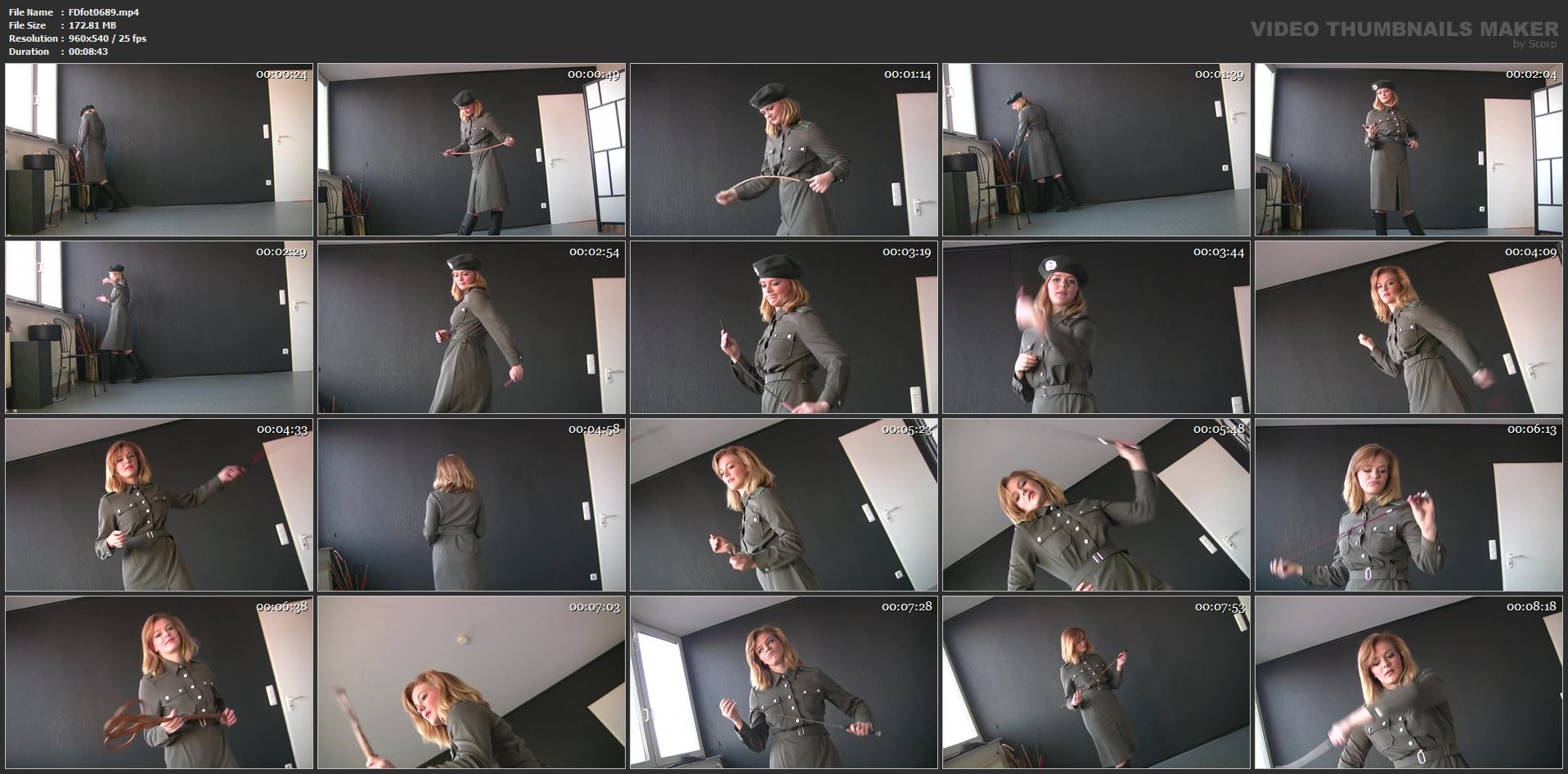Select the last thumbnail, 00:08:18
The width and height of the screenshot is (1568, 774).
pos(1409,682)
